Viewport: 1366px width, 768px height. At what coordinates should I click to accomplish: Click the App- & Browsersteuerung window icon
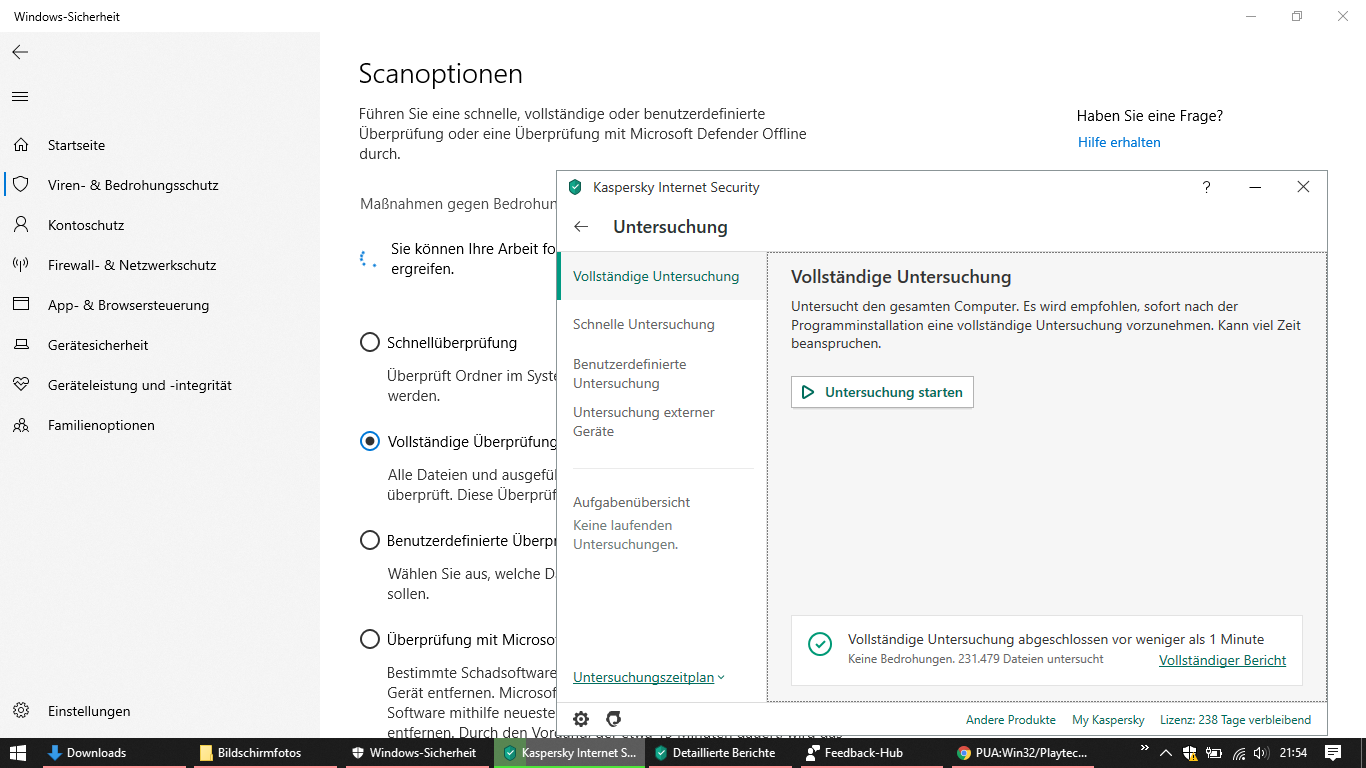21,305
